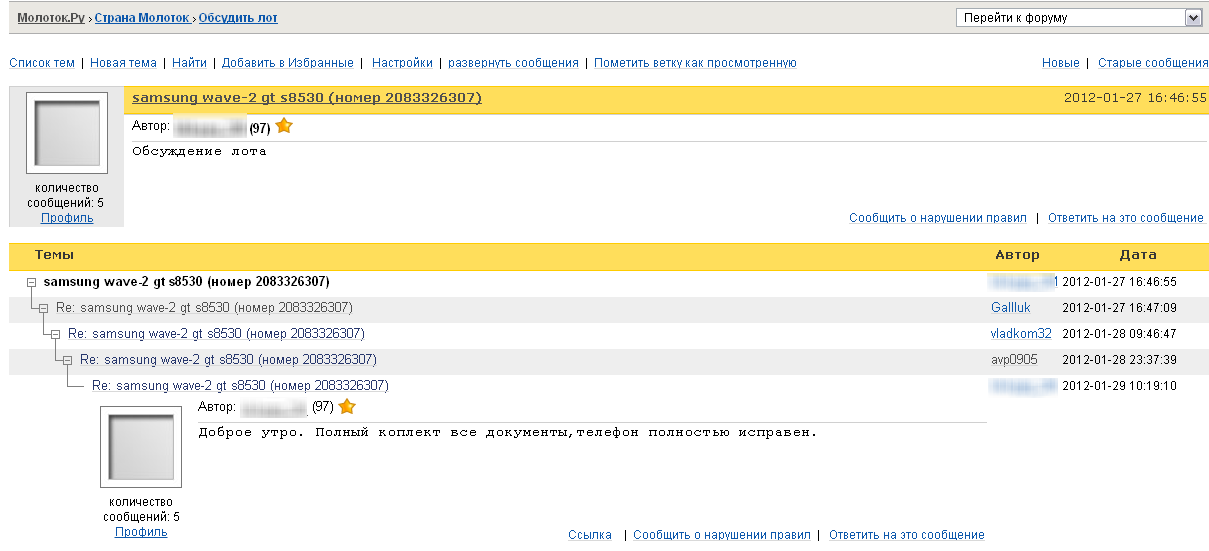Click 'Ссылка' under the reply message
Viewport: 1209px width, 551px height.
point(590,535)
